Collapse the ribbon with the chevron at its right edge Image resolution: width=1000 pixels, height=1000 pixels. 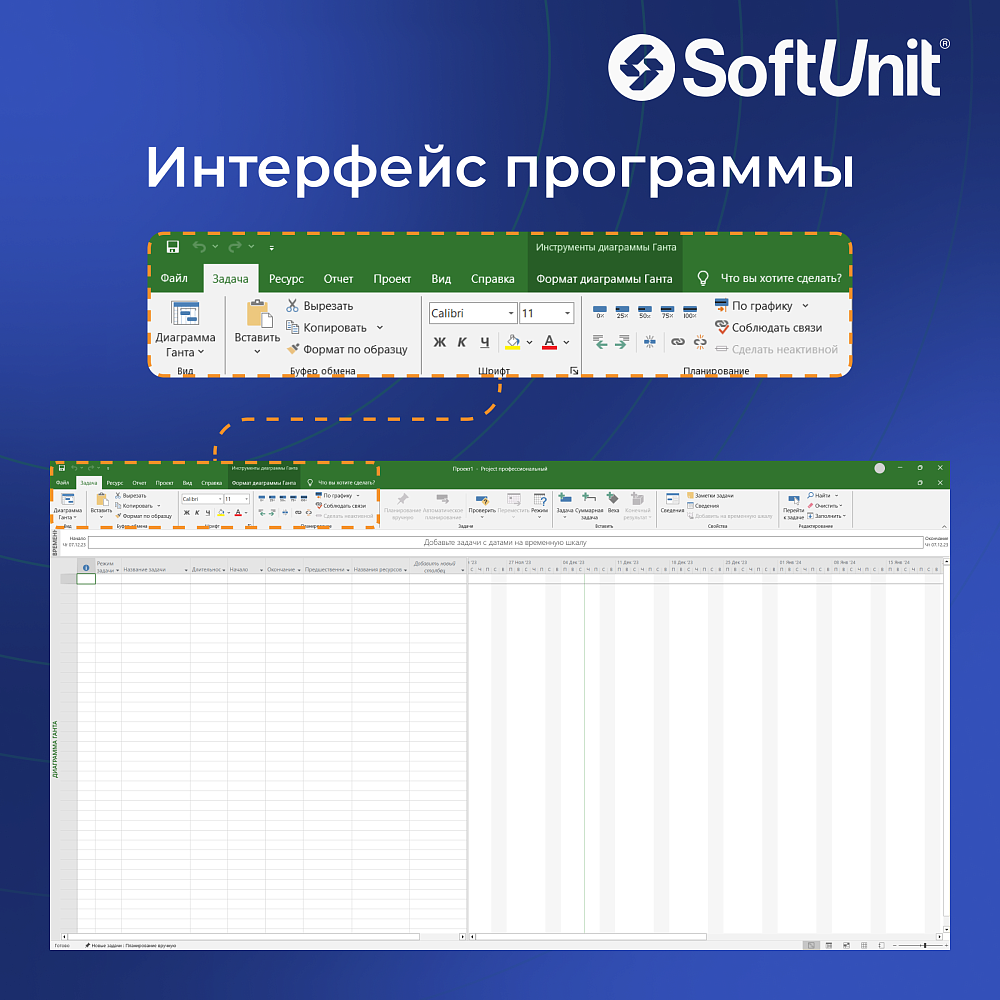pos(944,526)
